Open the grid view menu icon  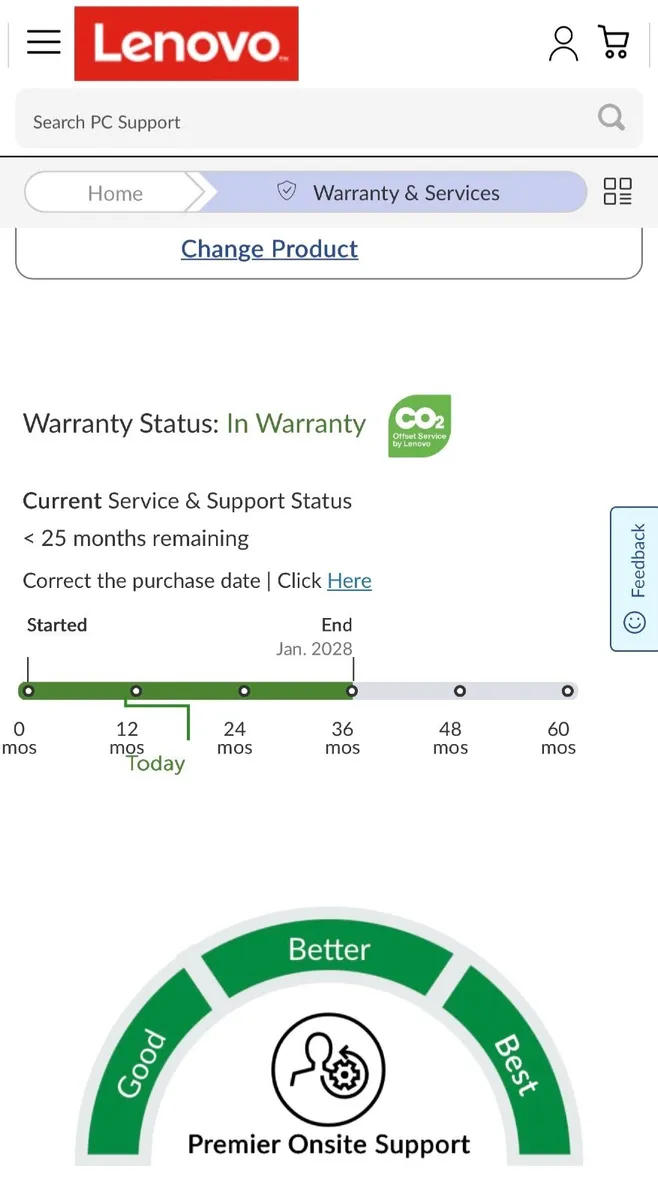tap(618, 192)
